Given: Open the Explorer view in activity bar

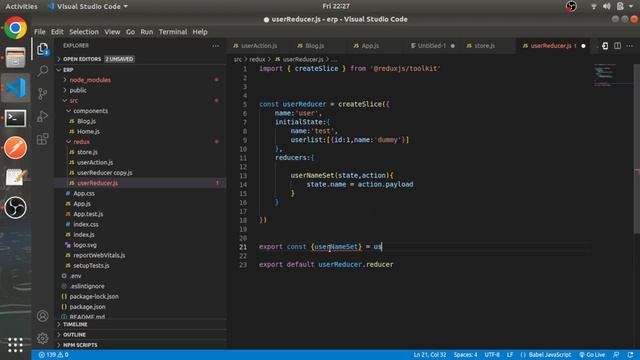Looking at the screenshot, I should [x=42, y=49].
